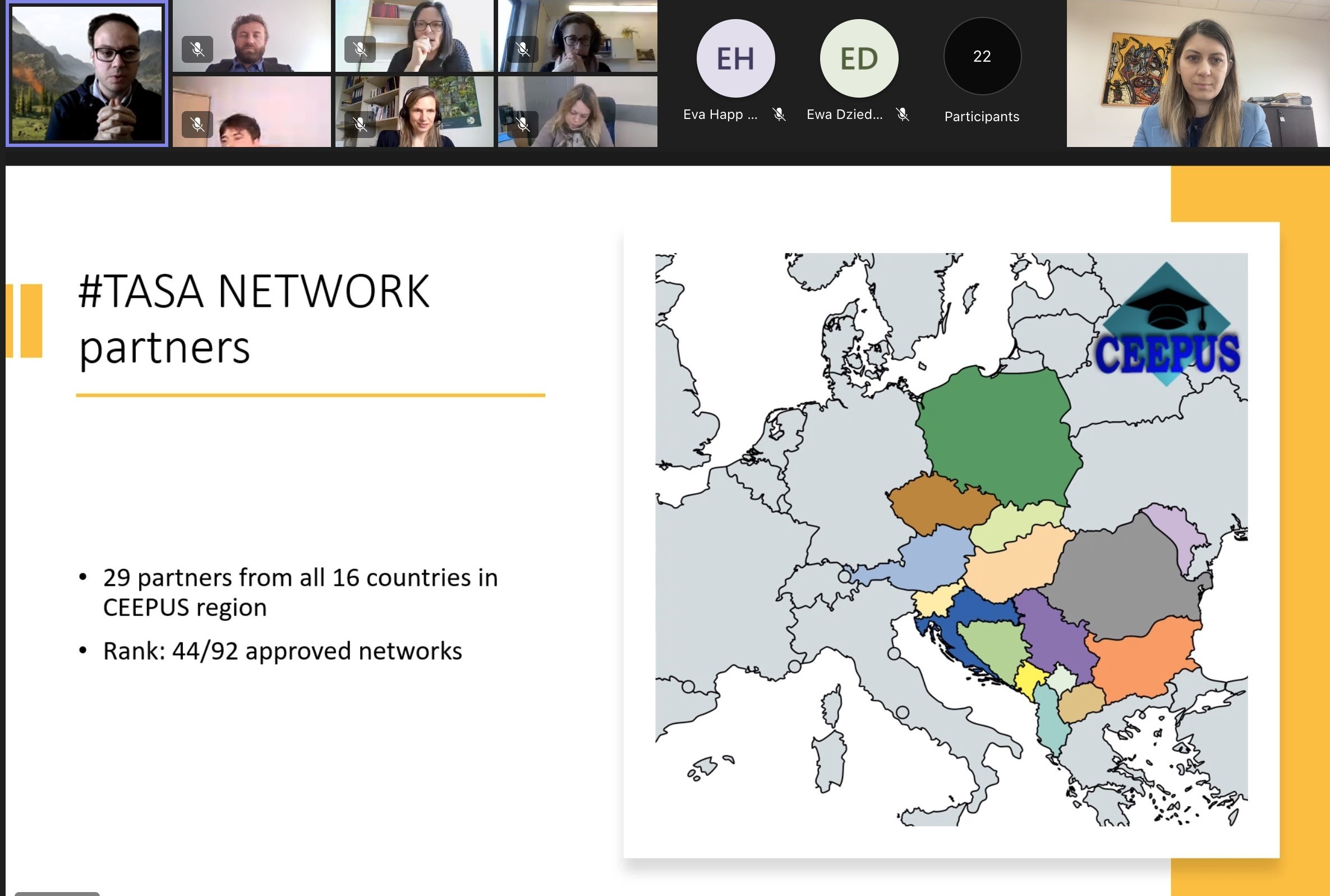Click the tan North Macedonia region on map
This screenshot has width=1330, height=896.
[1081, 703]
